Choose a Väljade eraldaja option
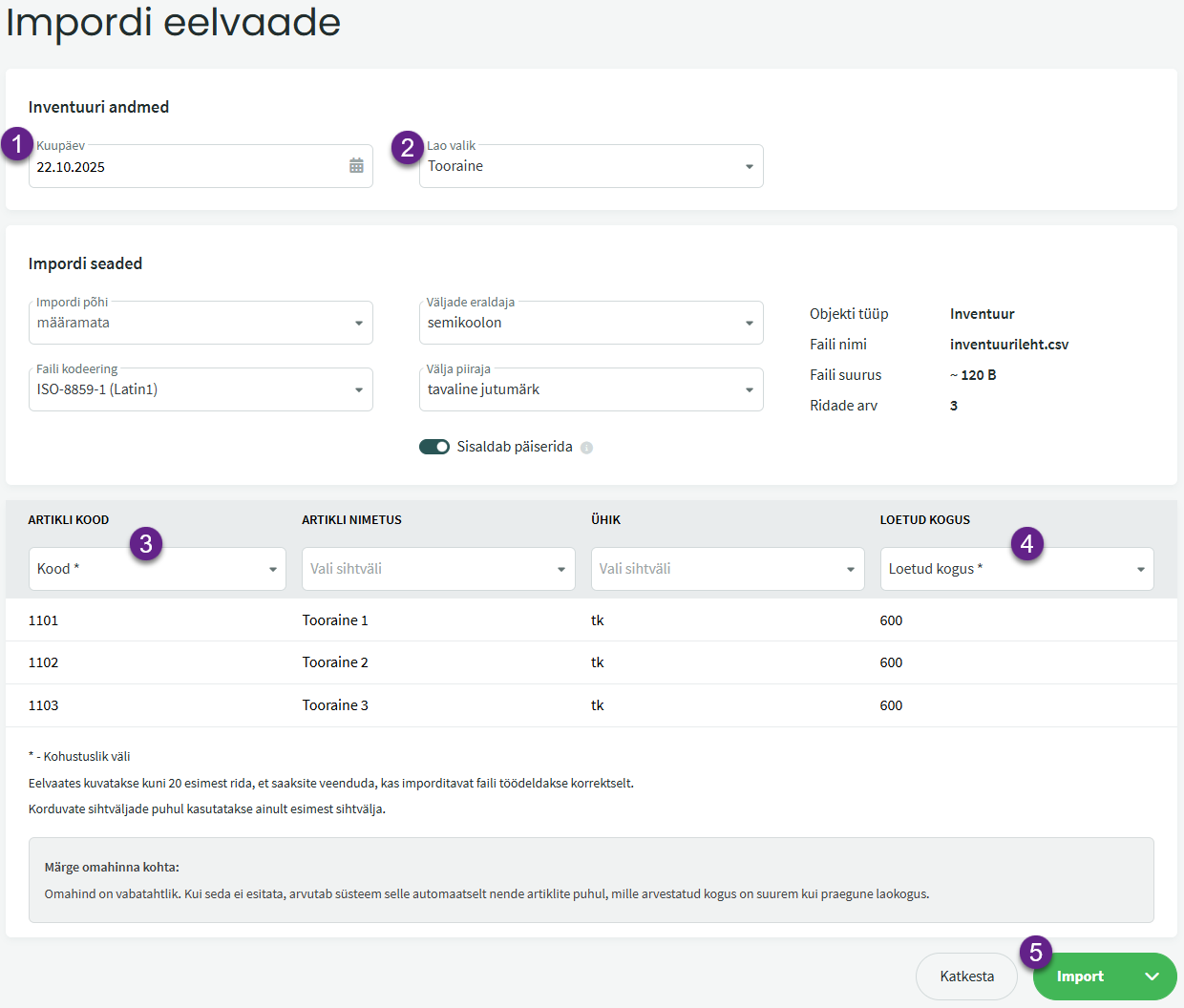 [x=590, y=323]
